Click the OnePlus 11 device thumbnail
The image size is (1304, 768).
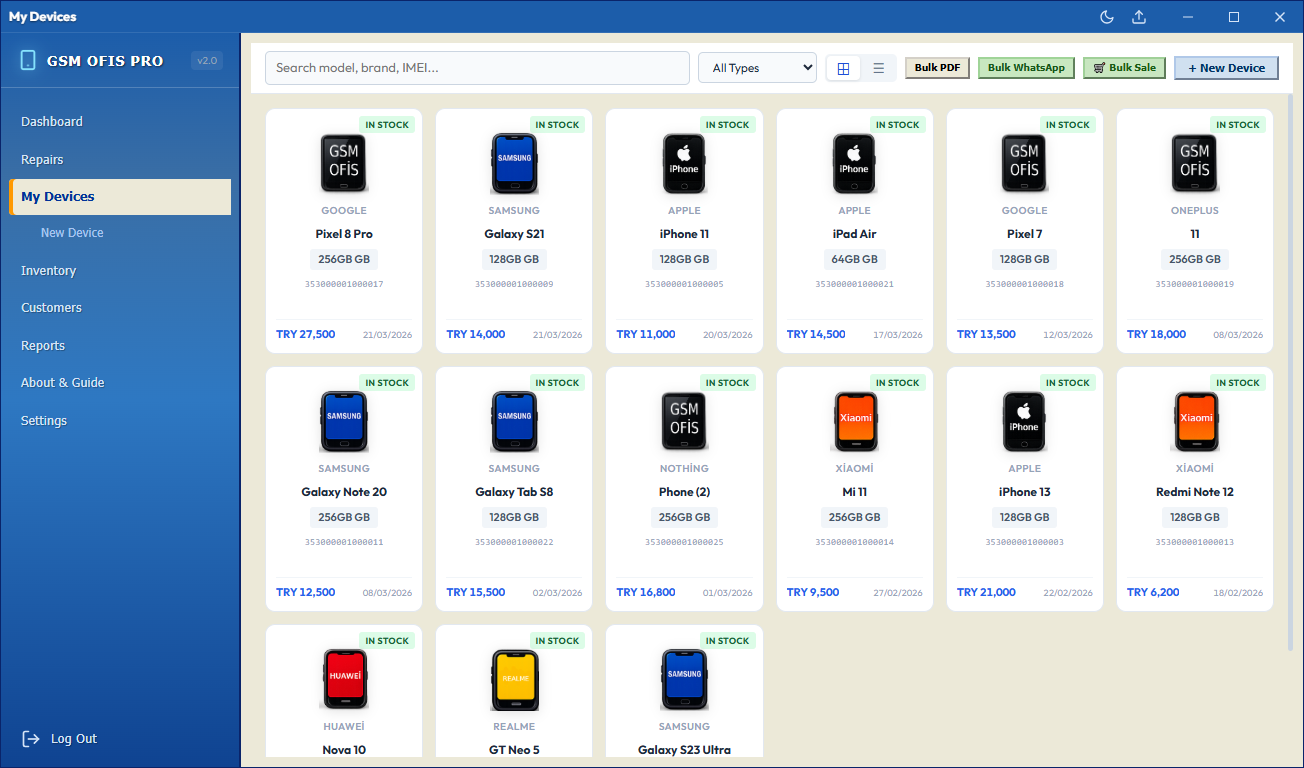point(1195,164)
